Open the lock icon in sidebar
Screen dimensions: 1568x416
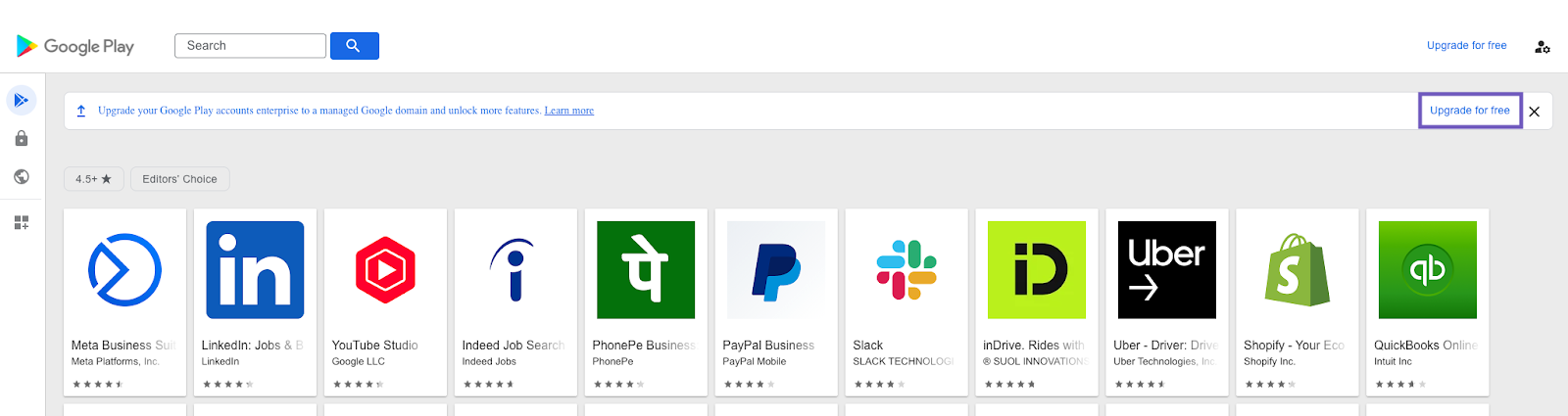22,138
